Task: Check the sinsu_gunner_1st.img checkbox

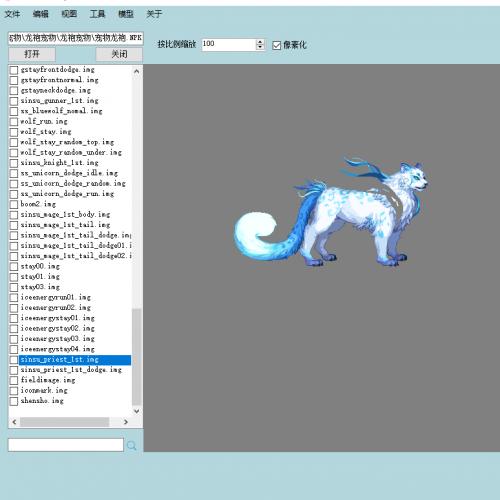Action: click(14, 101)
